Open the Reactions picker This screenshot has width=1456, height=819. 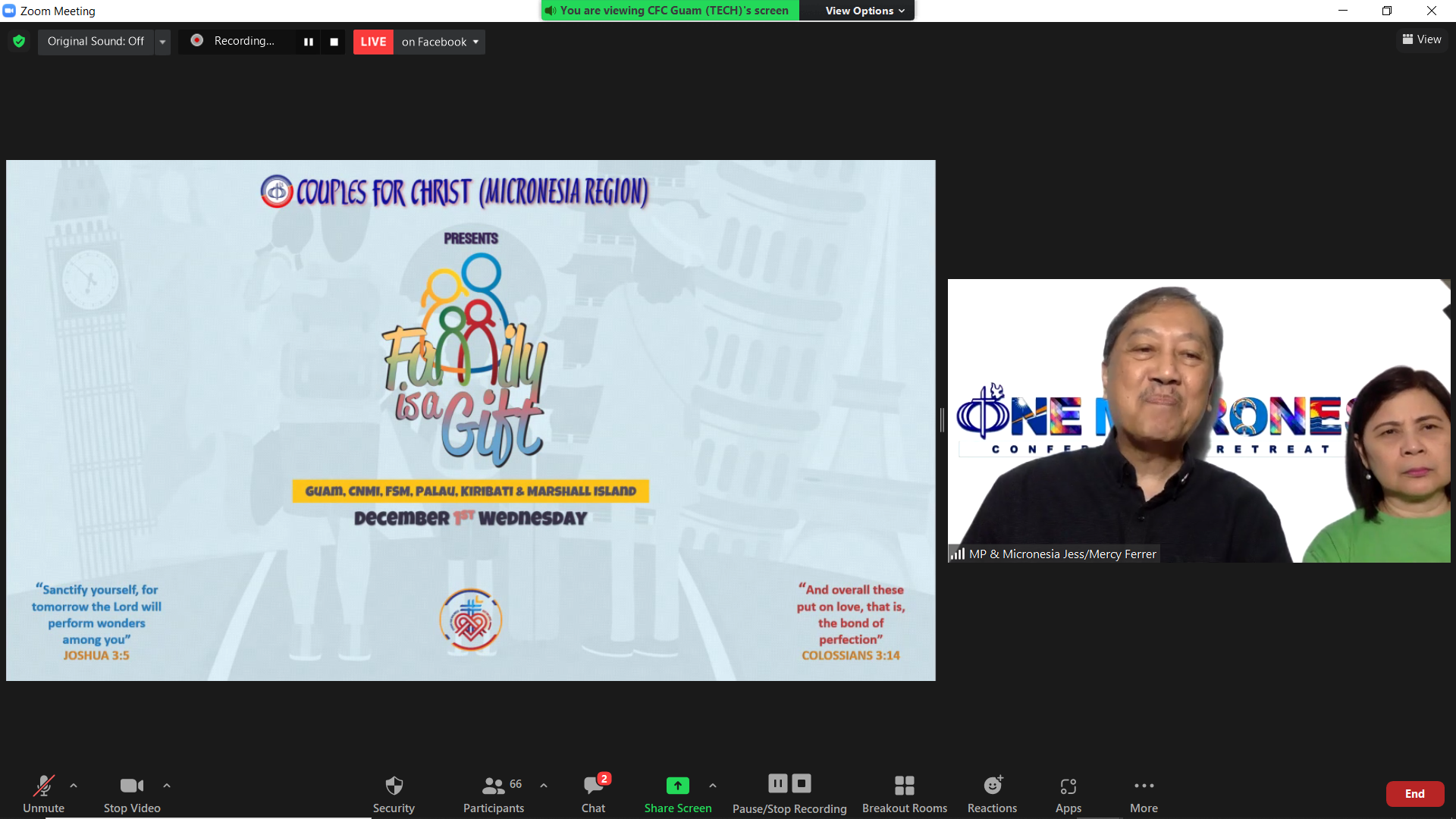click(x=992, y=793)
